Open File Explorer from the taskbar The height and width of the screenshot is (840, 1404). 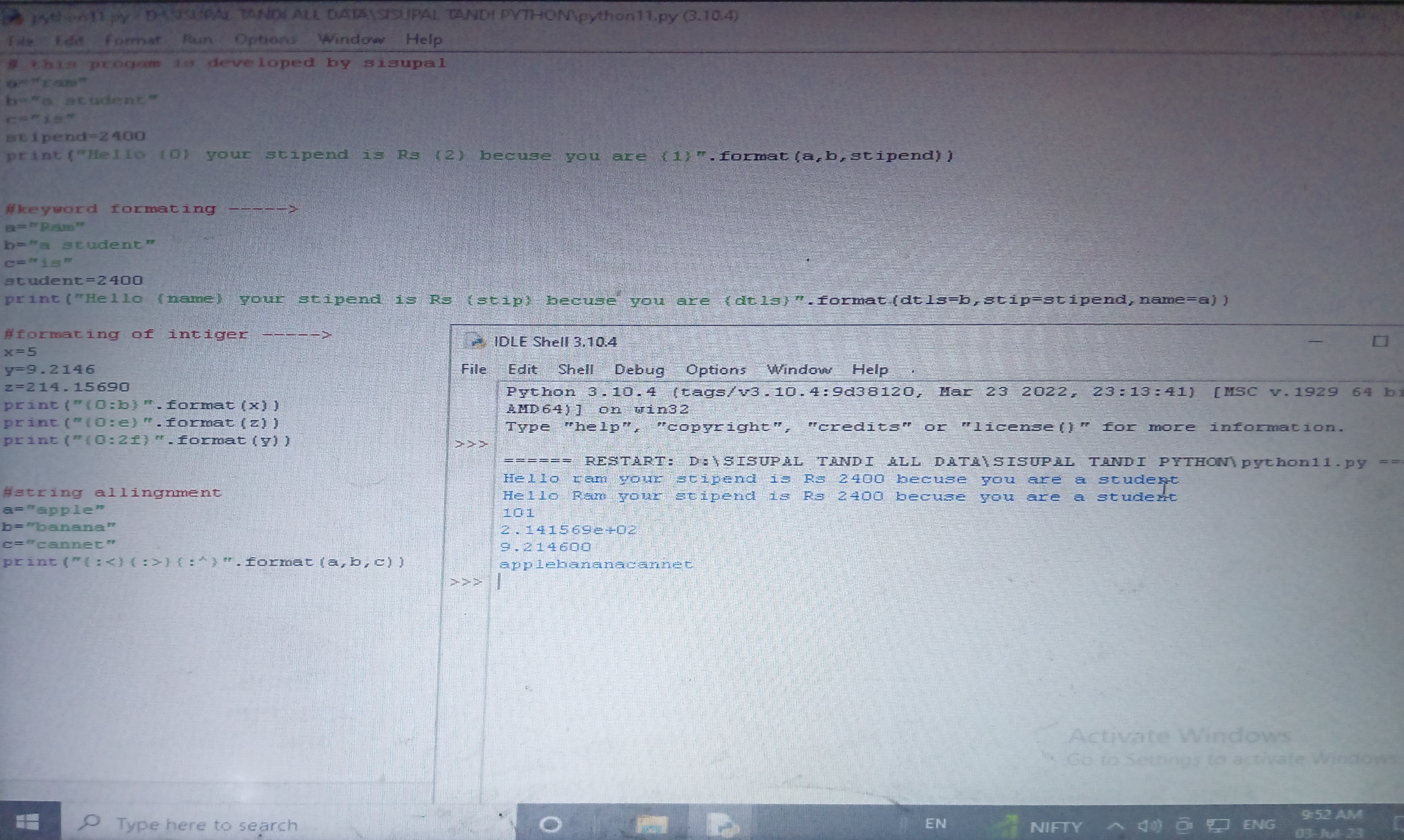click(x=651, y=824)
